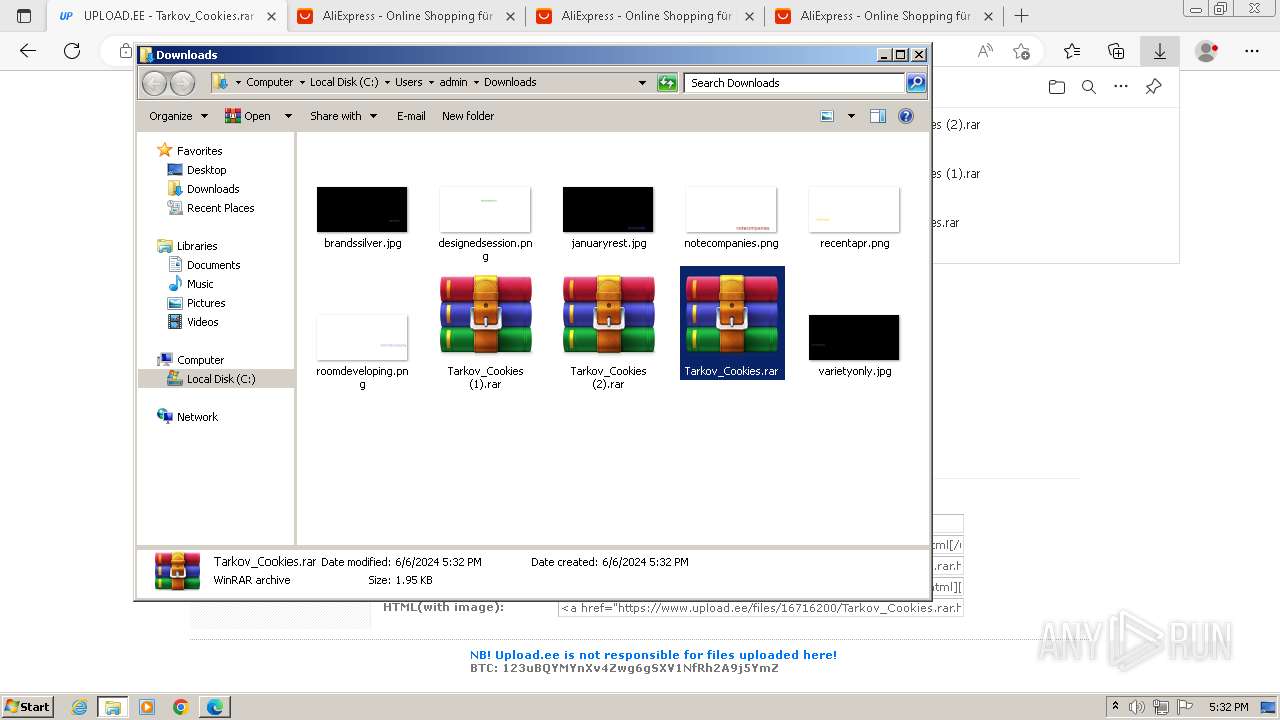Expand the Open button dropdown arrow

(x=288, y=116)
